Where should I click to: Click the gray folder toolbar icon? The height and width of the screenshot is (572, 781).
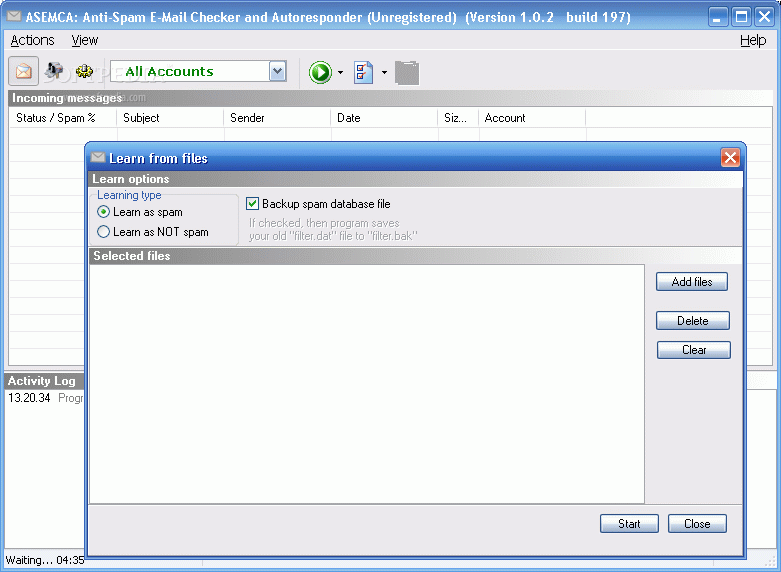tap(407, 73)
